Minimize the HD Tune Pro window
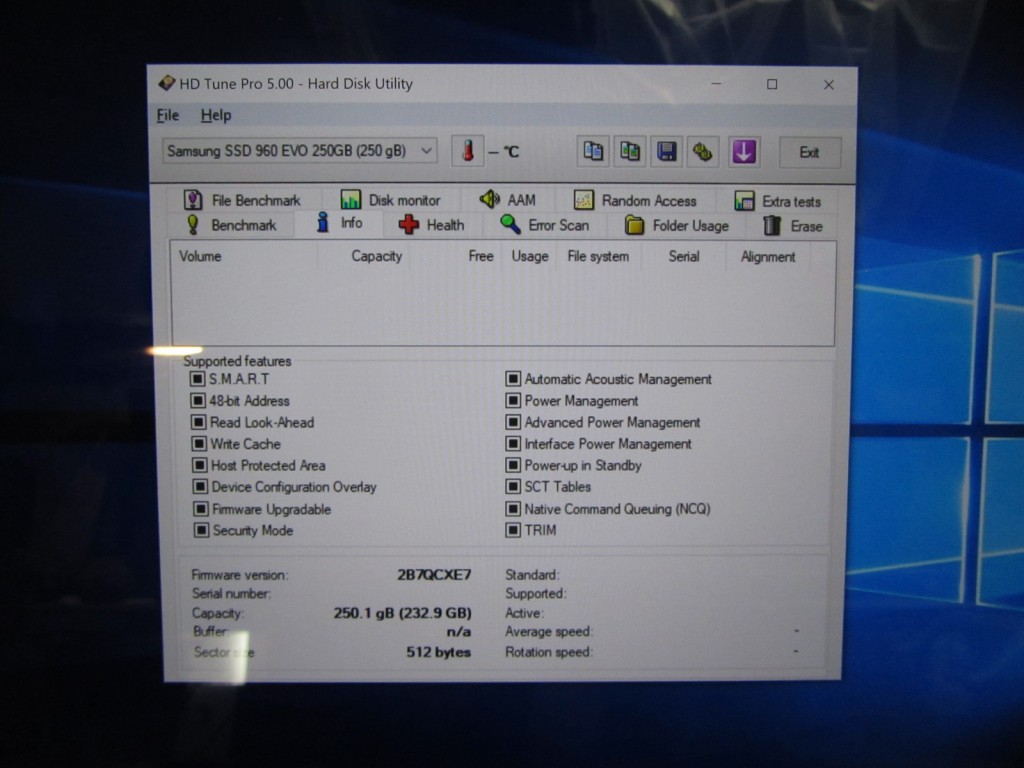Screen dimensions: 1024x768 tap(716, 84)
